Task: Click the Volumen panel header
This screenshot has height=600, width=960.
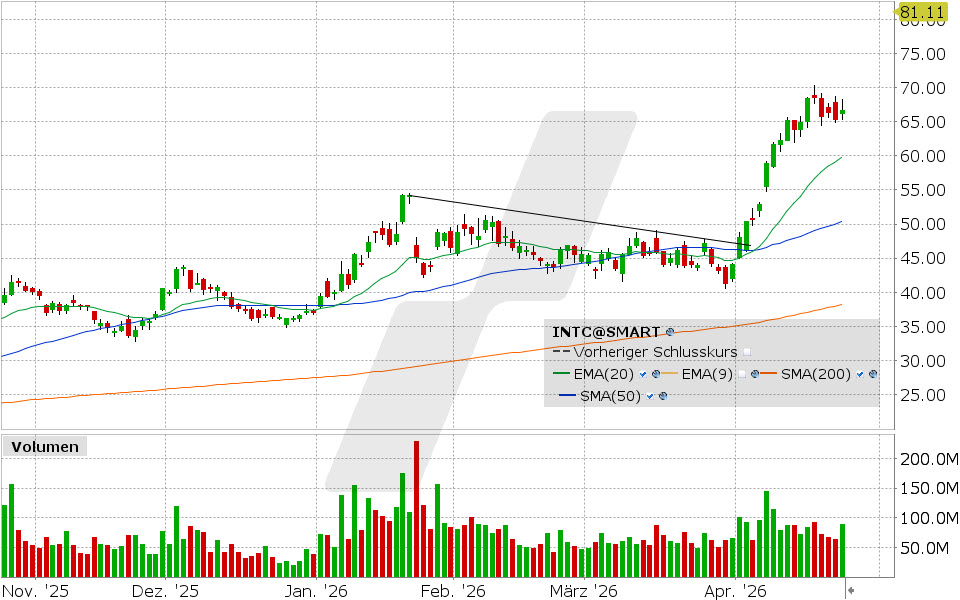Action: pyautogui.click(x=44, y=446)
